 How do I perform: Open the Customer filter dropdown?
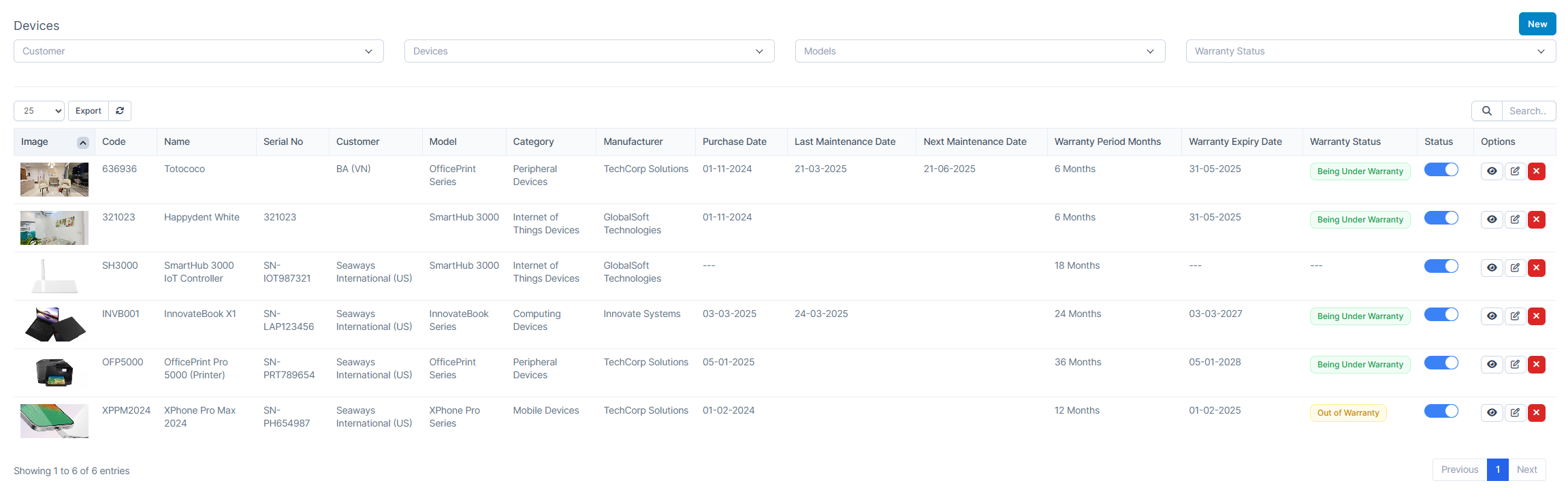(x=198, y=51)
